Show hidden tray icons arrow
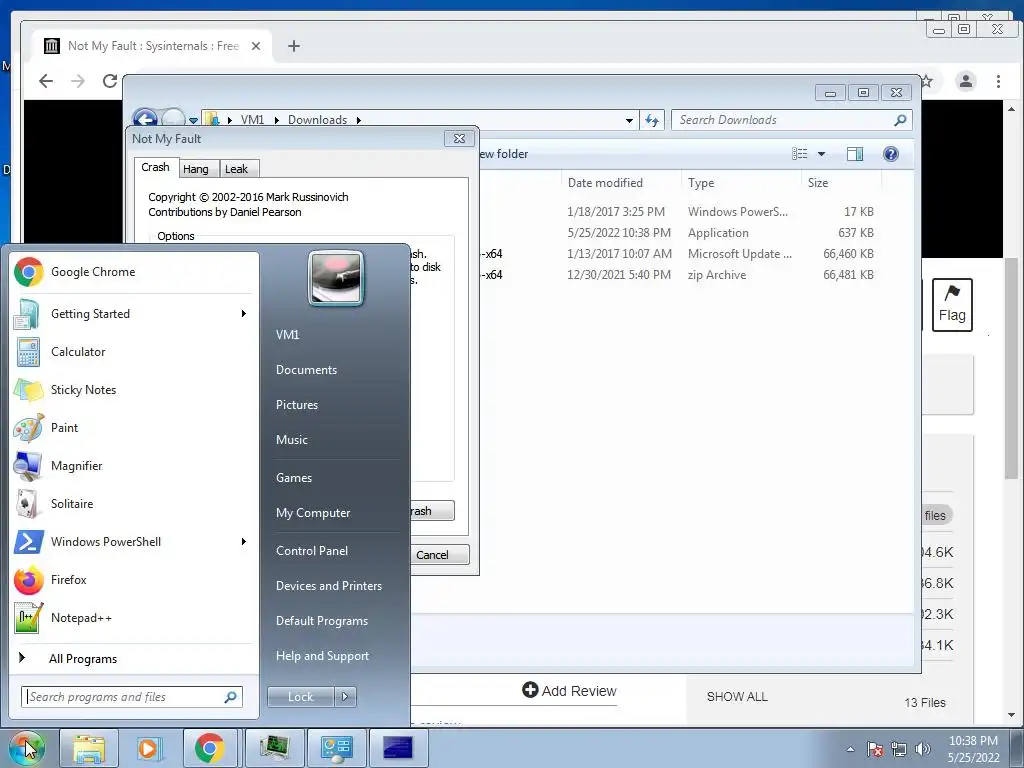The image size is (1024, 768). [x=850, y=749]
